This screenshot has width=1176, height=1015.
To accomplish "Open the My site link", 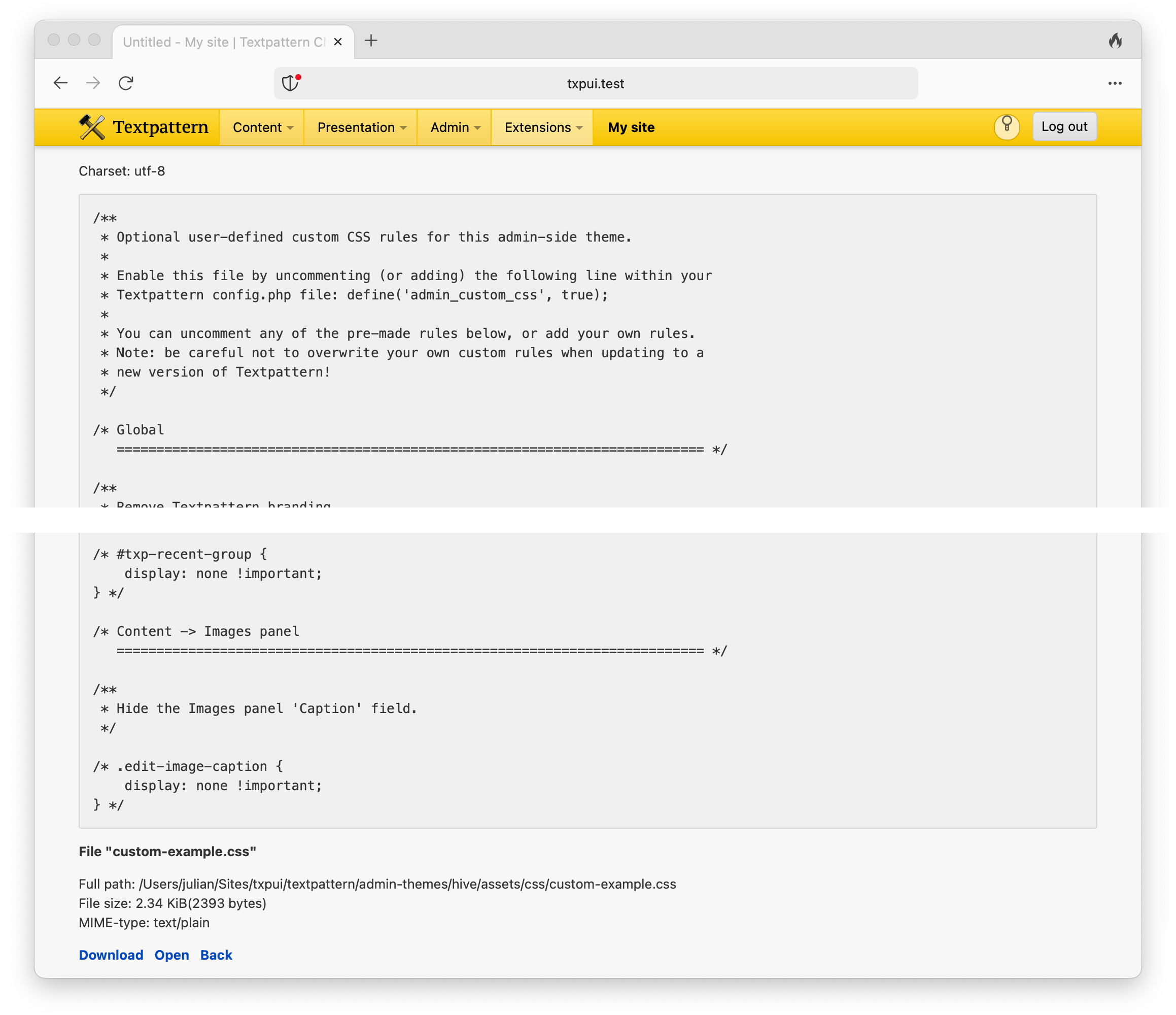I will 631,127.
